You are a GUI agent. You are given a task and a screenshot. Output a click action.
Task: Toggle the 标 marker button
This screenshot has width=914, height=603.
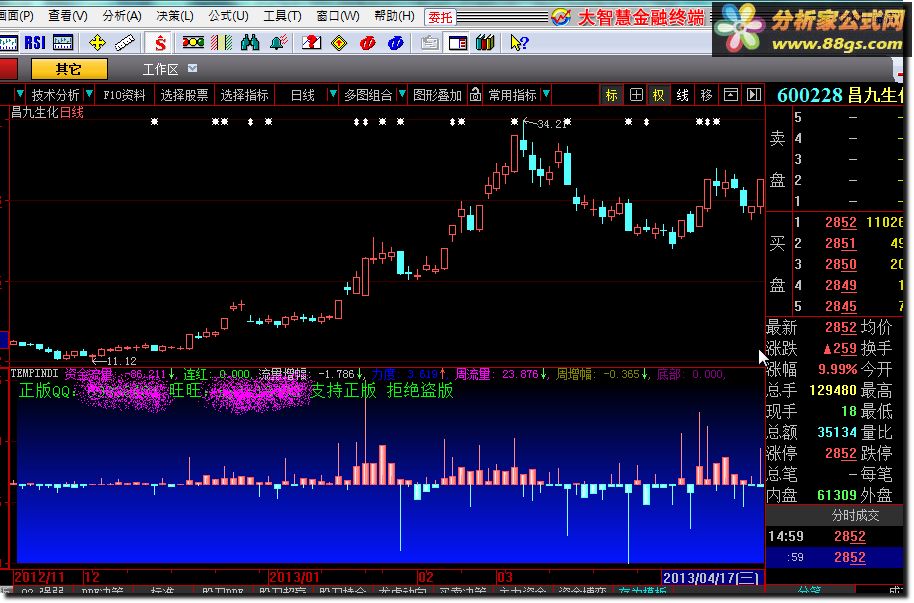point(611,94)
